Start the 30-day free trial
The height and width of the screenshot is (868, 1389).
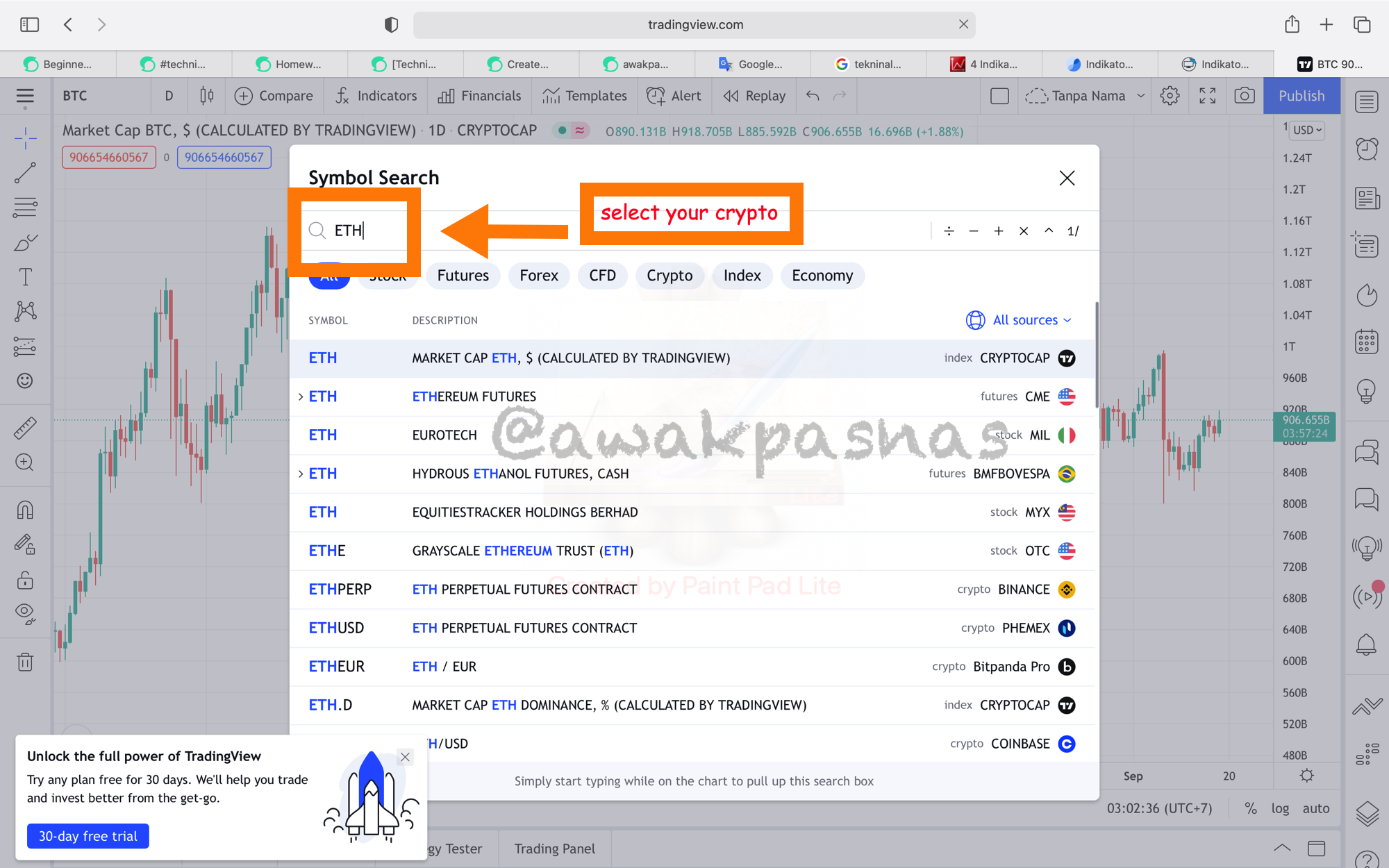pos(88,836)
